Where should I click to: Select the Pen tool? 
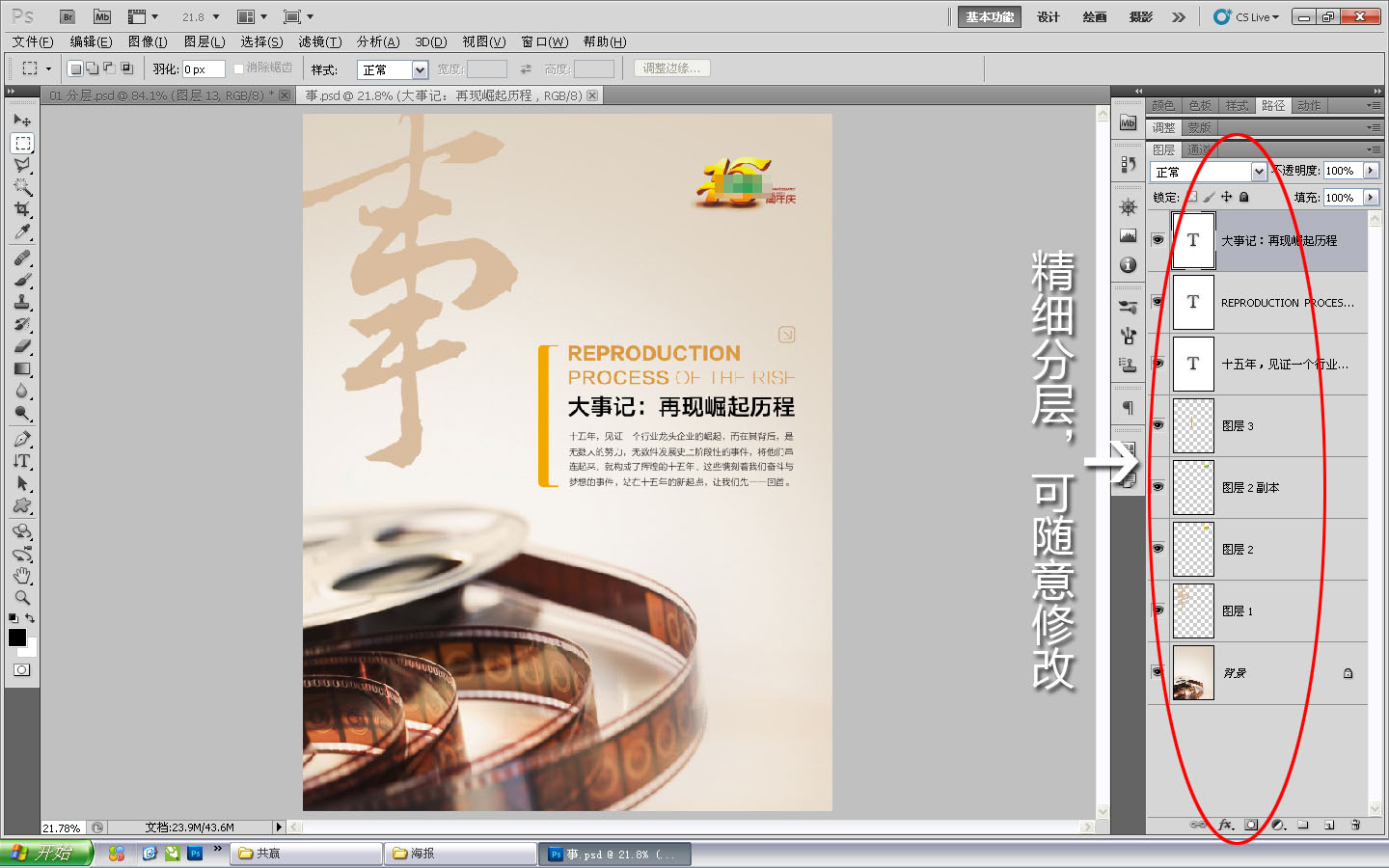22,439
